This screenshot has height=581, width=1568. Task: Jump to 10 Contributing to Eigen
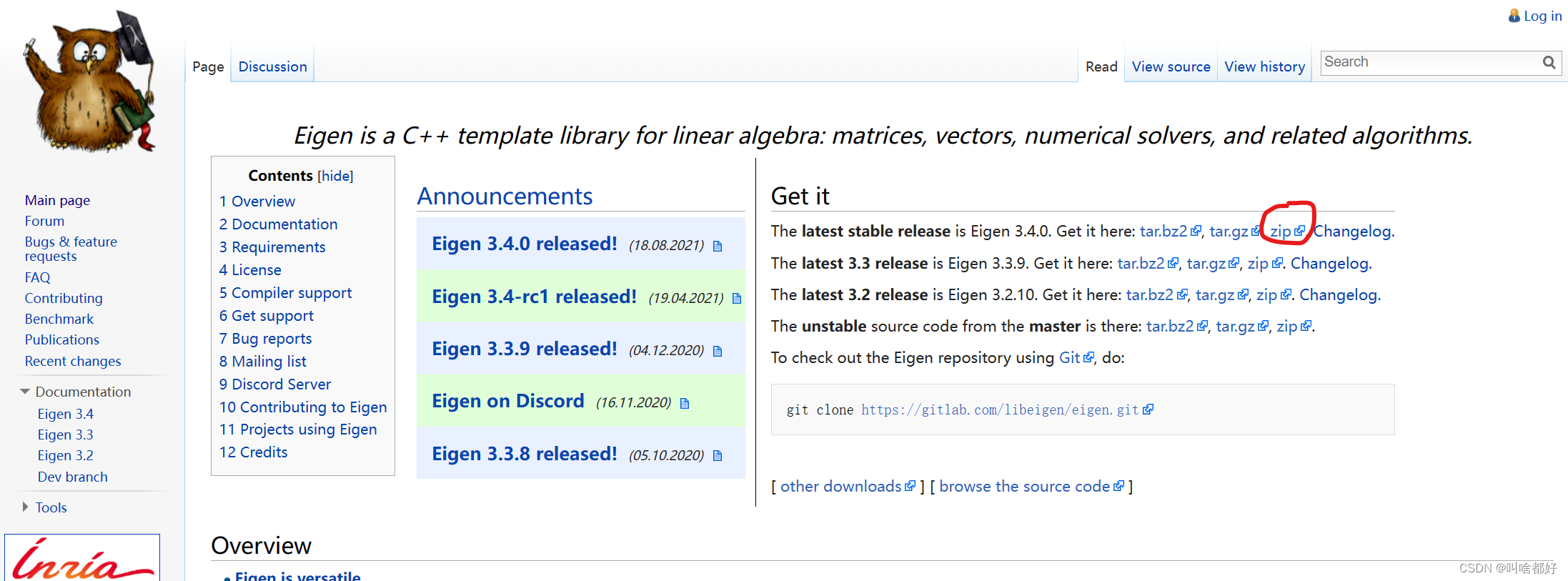pyautogui.click(x=303, y=407)
